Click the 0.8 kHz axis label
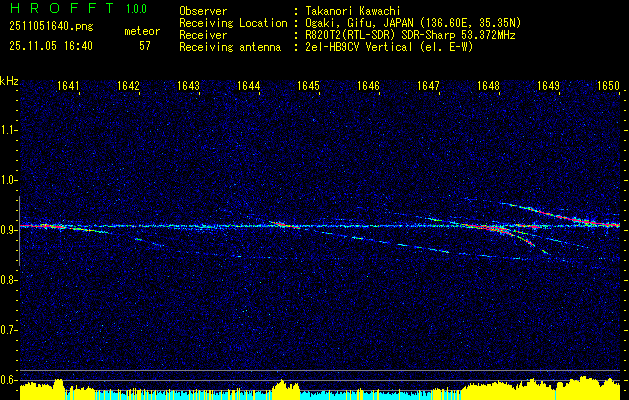The image size is (629, 400). [8, 280]
